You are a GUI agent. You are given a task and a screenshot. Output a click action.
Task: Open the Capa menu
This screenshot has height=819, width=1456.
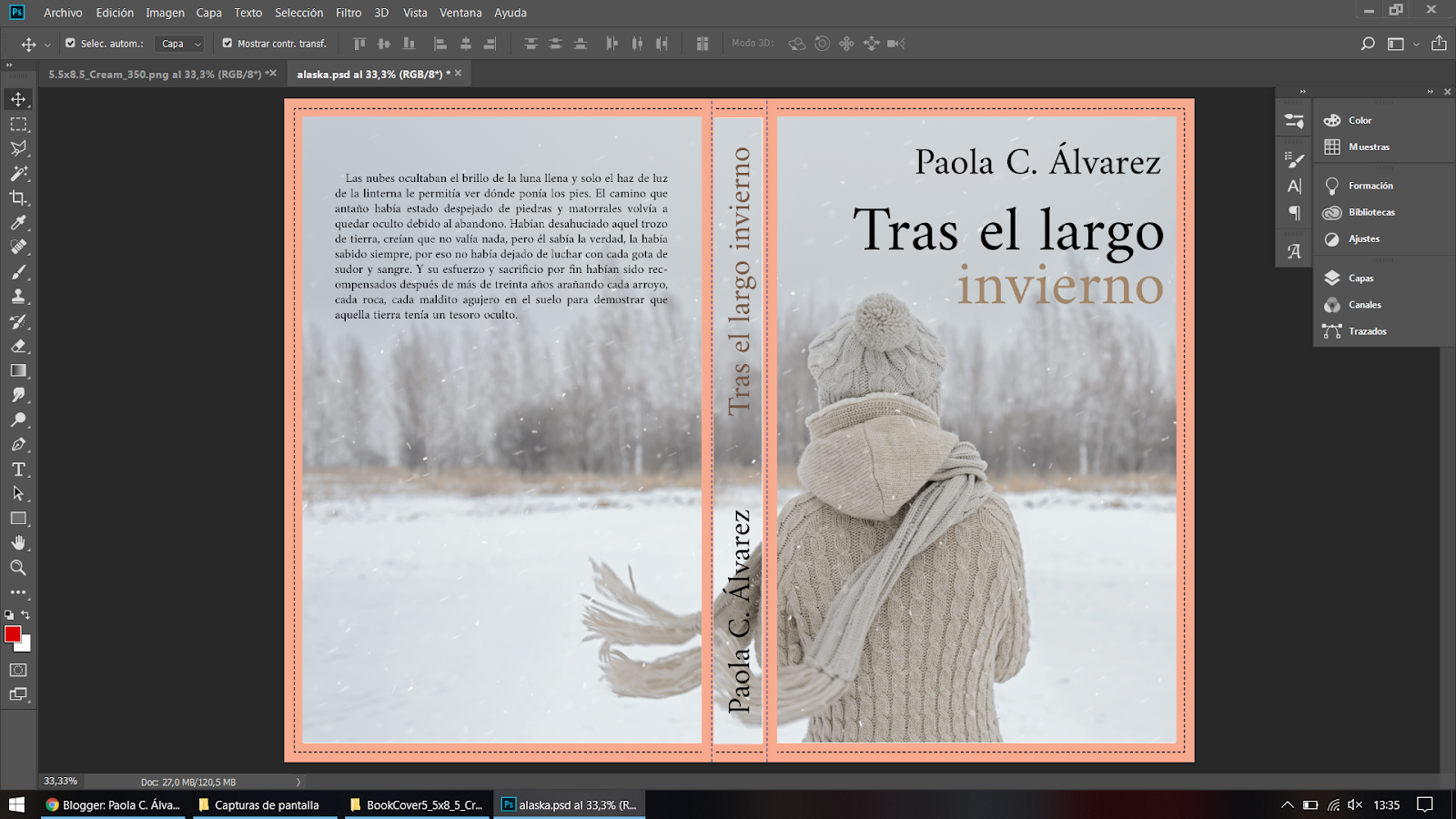209,13
